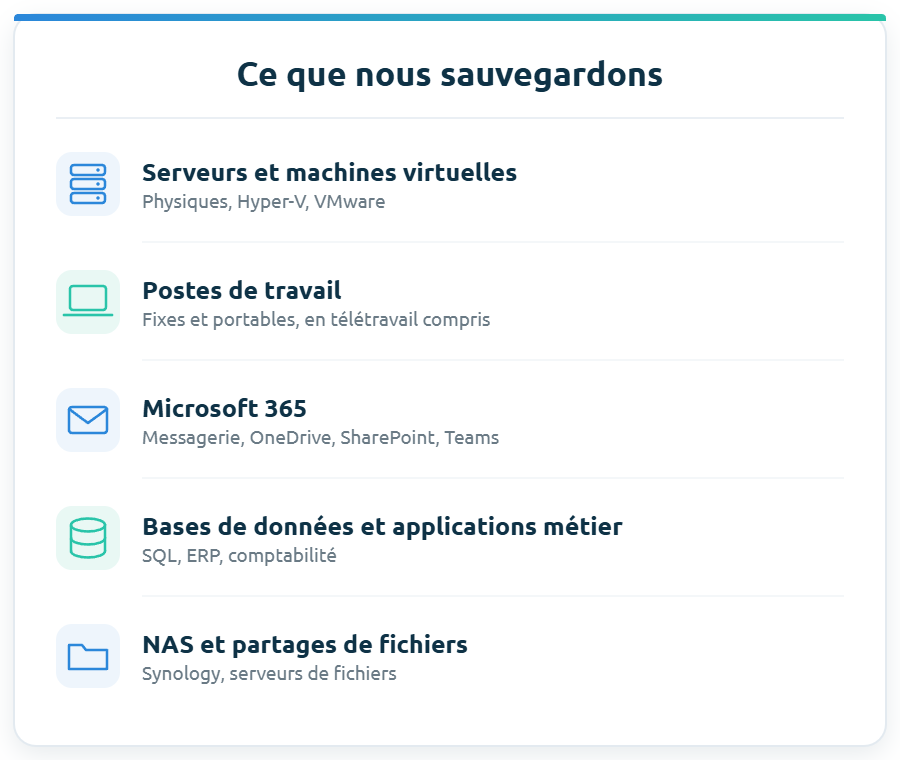Click 'Microsoft 365' title

tap(224, 409)
